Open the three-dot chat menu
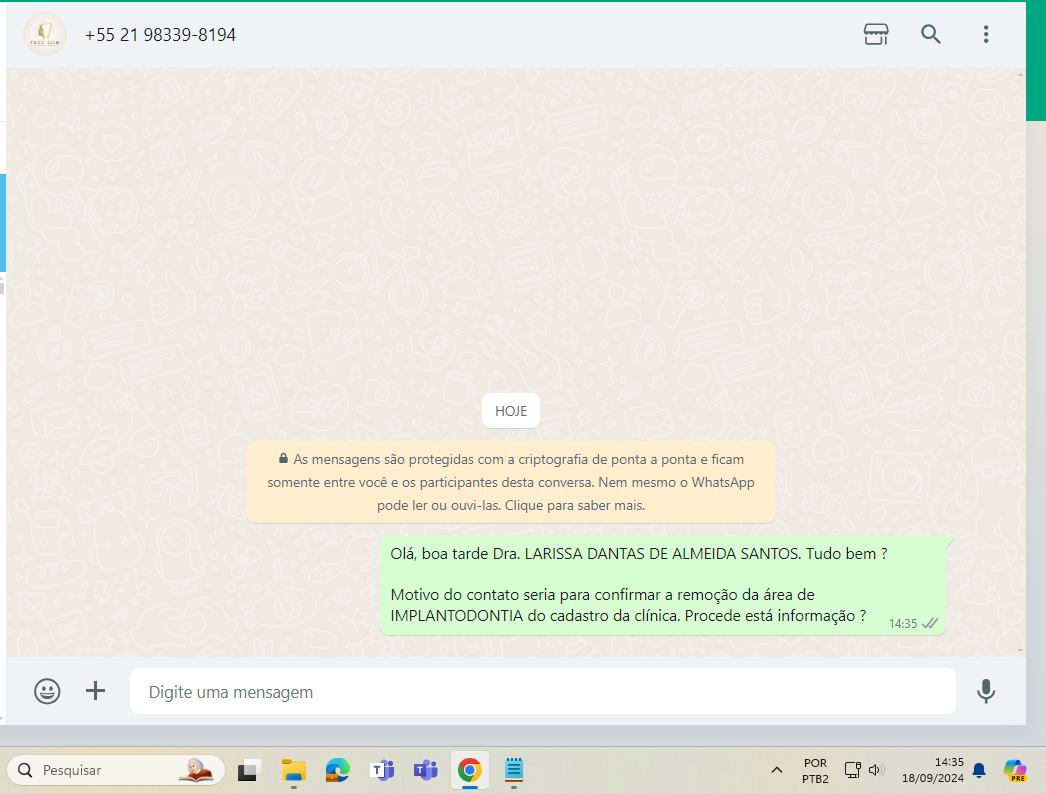This screenshot has width=1046, height=793. point(986,34)
